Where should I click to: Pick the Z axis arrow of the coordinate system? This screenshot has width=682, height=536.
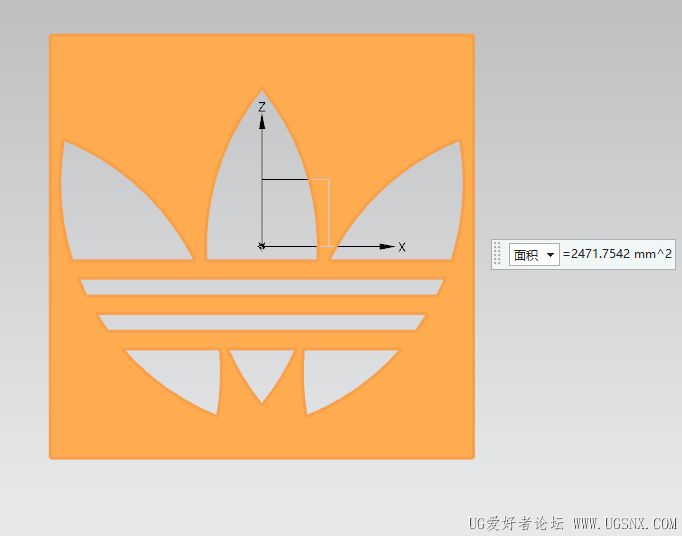tap(262, 122)
